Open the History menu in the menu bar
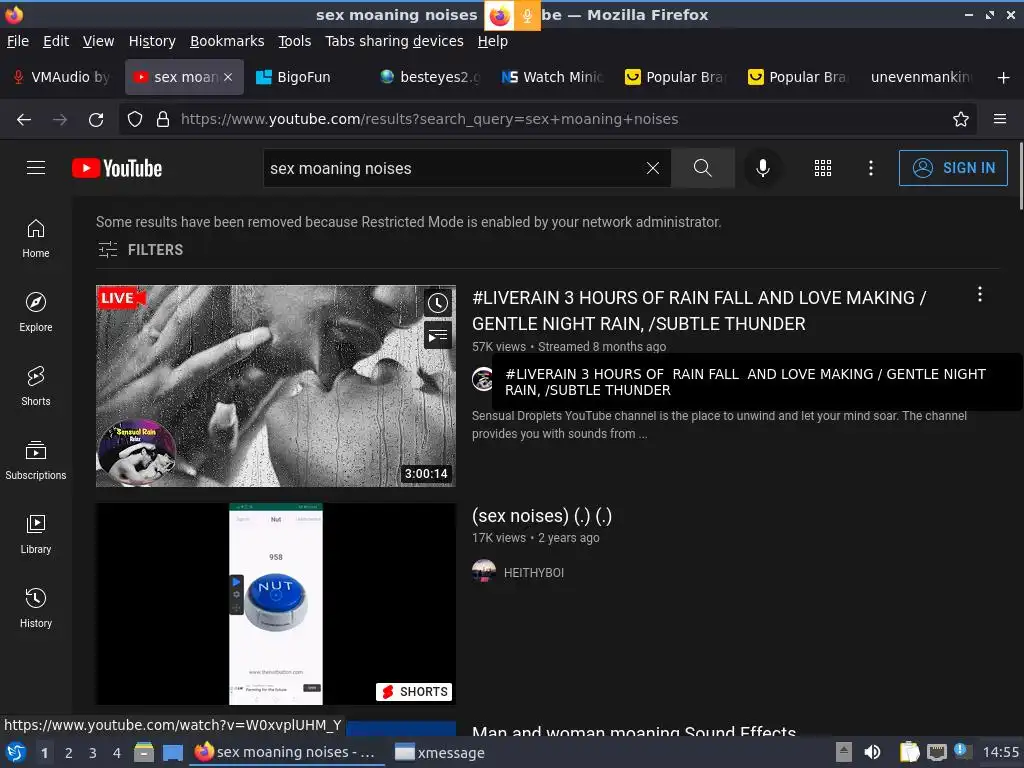Viewport: 1024px width, 768px height. [152, 41]
